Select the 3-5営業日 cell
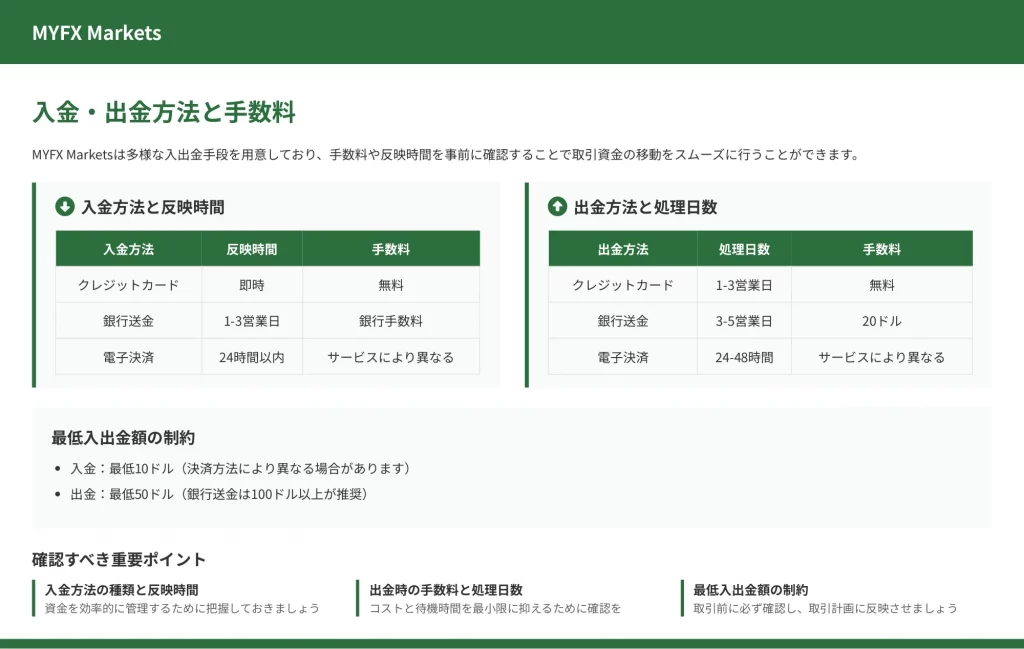The width and height of the screenshot is (1024, 649). (x=744, y=321)
